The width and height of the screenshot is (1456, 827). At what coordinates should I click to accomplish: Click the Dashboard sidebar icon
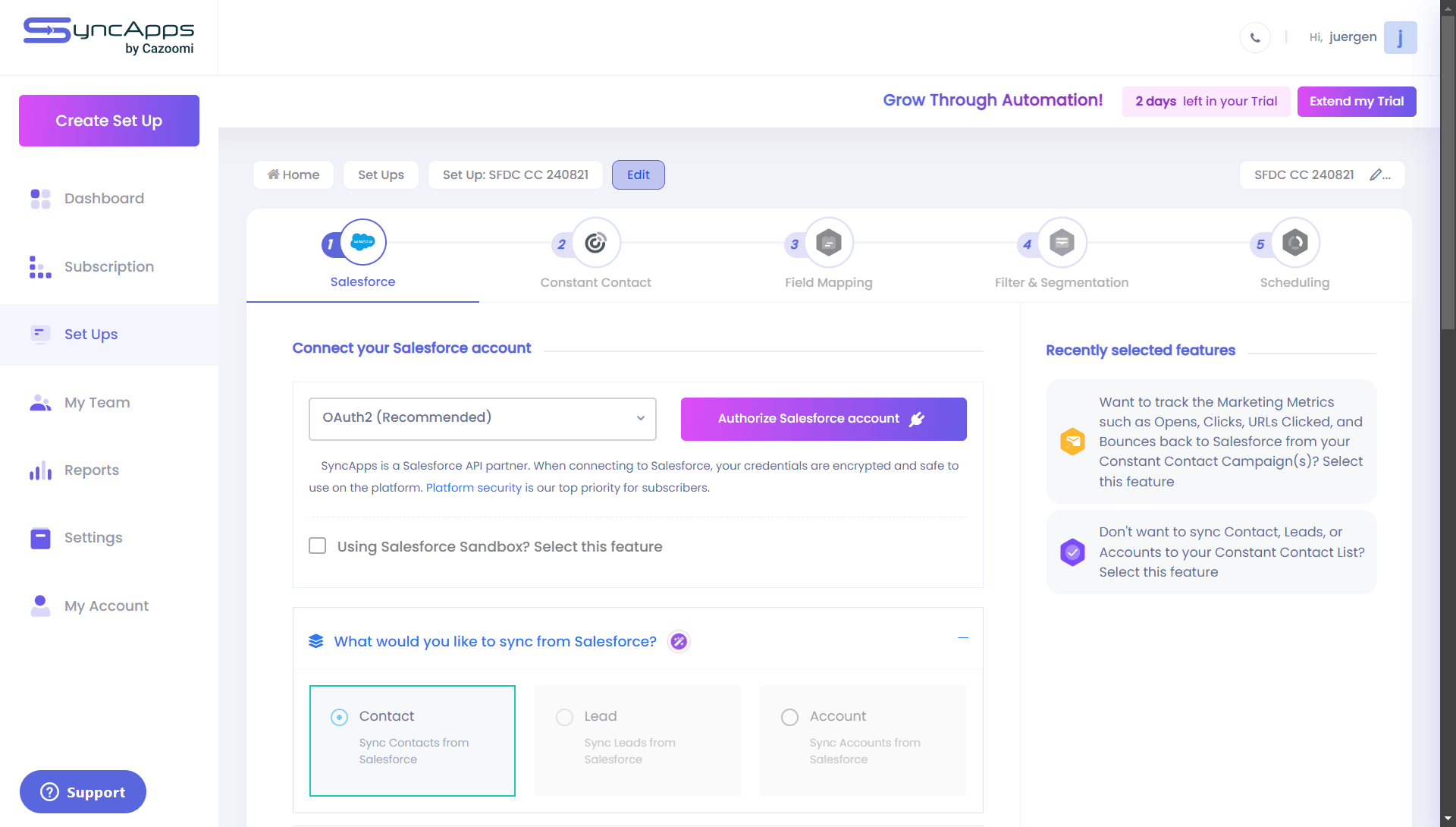point(40,199)
